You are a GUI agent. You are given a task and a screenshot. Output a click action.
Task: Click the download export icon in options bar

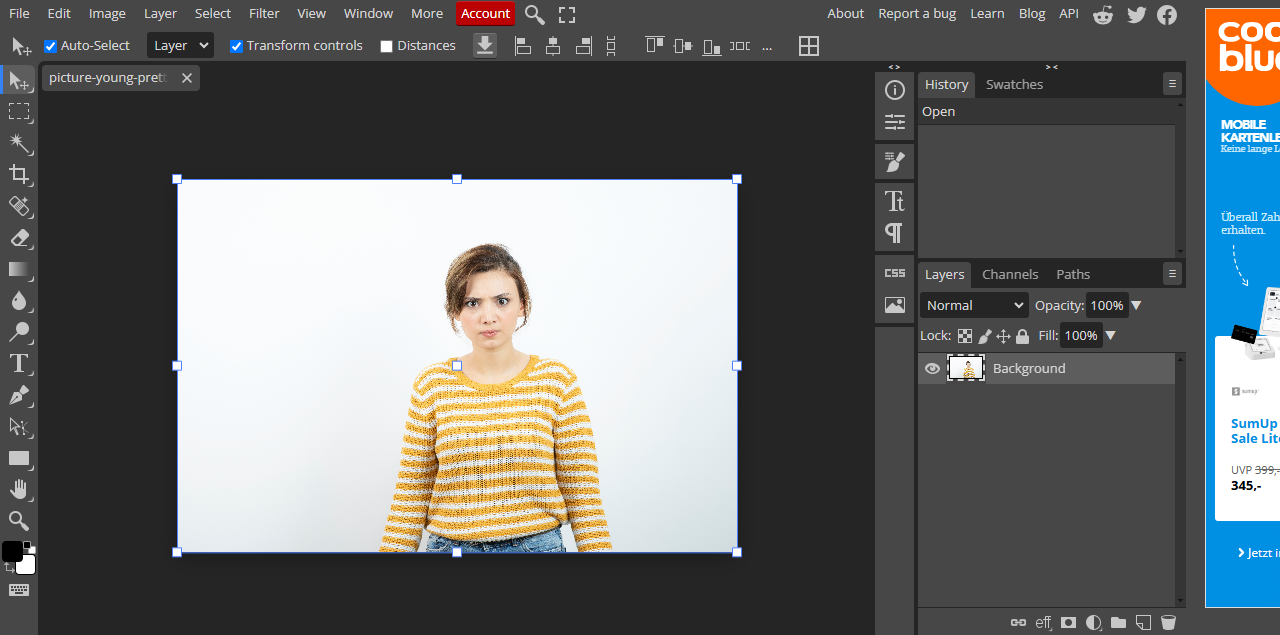click(x=485, y=45)
